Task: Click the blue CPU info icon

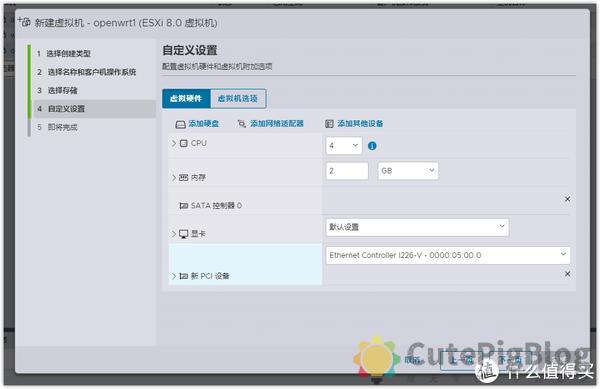Action: click(x=372, y=146)
